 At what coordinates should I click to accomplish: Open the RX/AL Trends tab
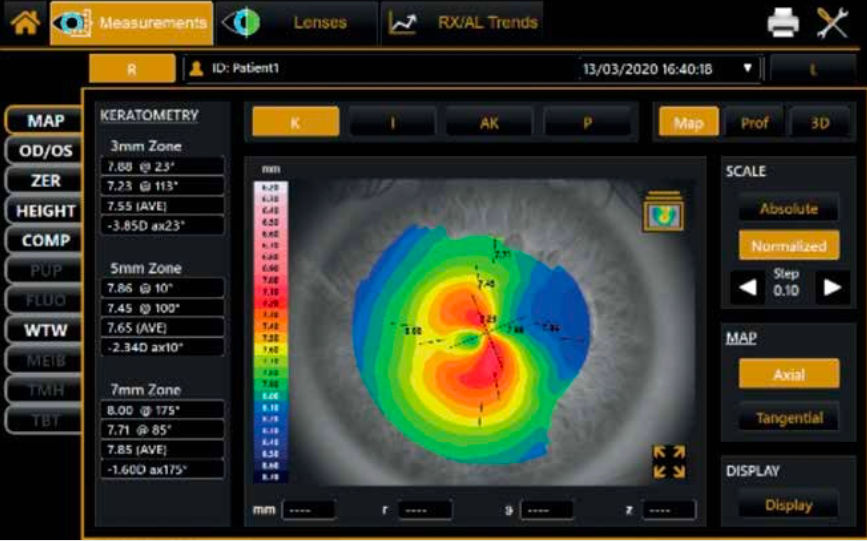pyautogui.click(x=462, y=23)
